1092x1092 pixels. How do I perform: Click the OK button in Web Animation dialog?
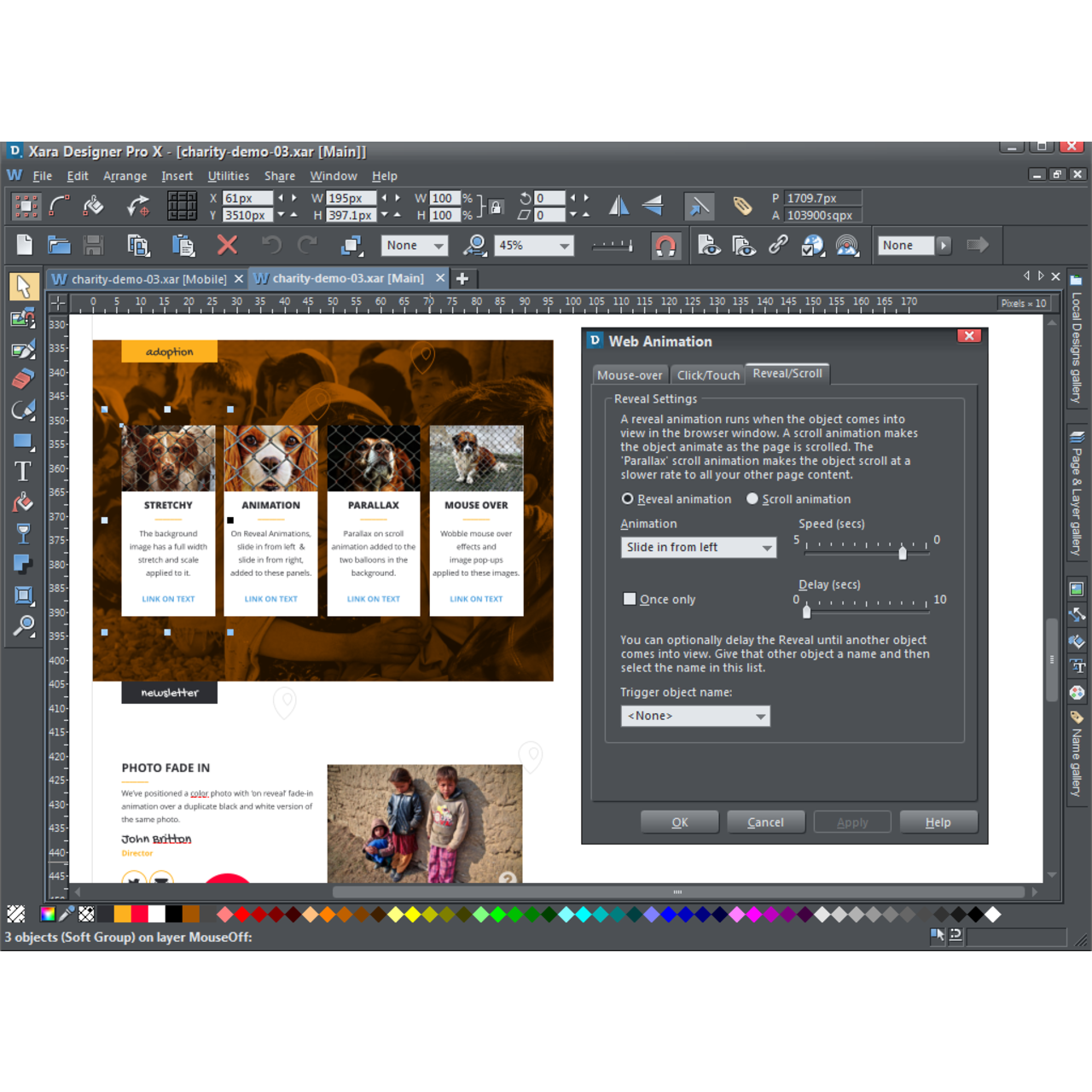click(679, 822)
